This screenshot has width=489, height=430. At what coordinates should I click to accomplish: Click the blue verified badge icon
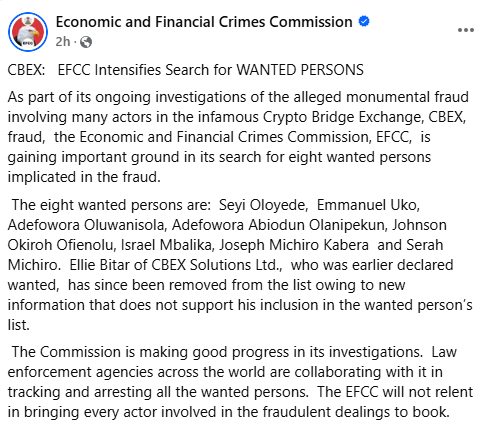tap(364, 22)
